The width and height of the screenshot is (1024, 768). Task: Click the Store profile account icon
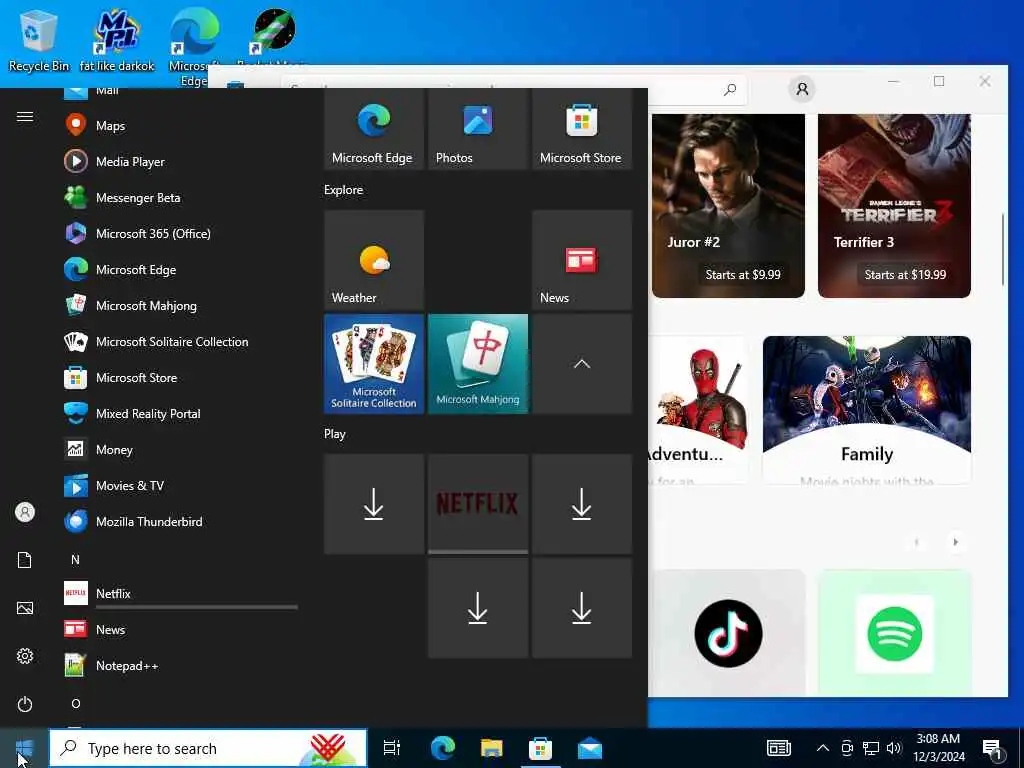(x=802, y=88)
